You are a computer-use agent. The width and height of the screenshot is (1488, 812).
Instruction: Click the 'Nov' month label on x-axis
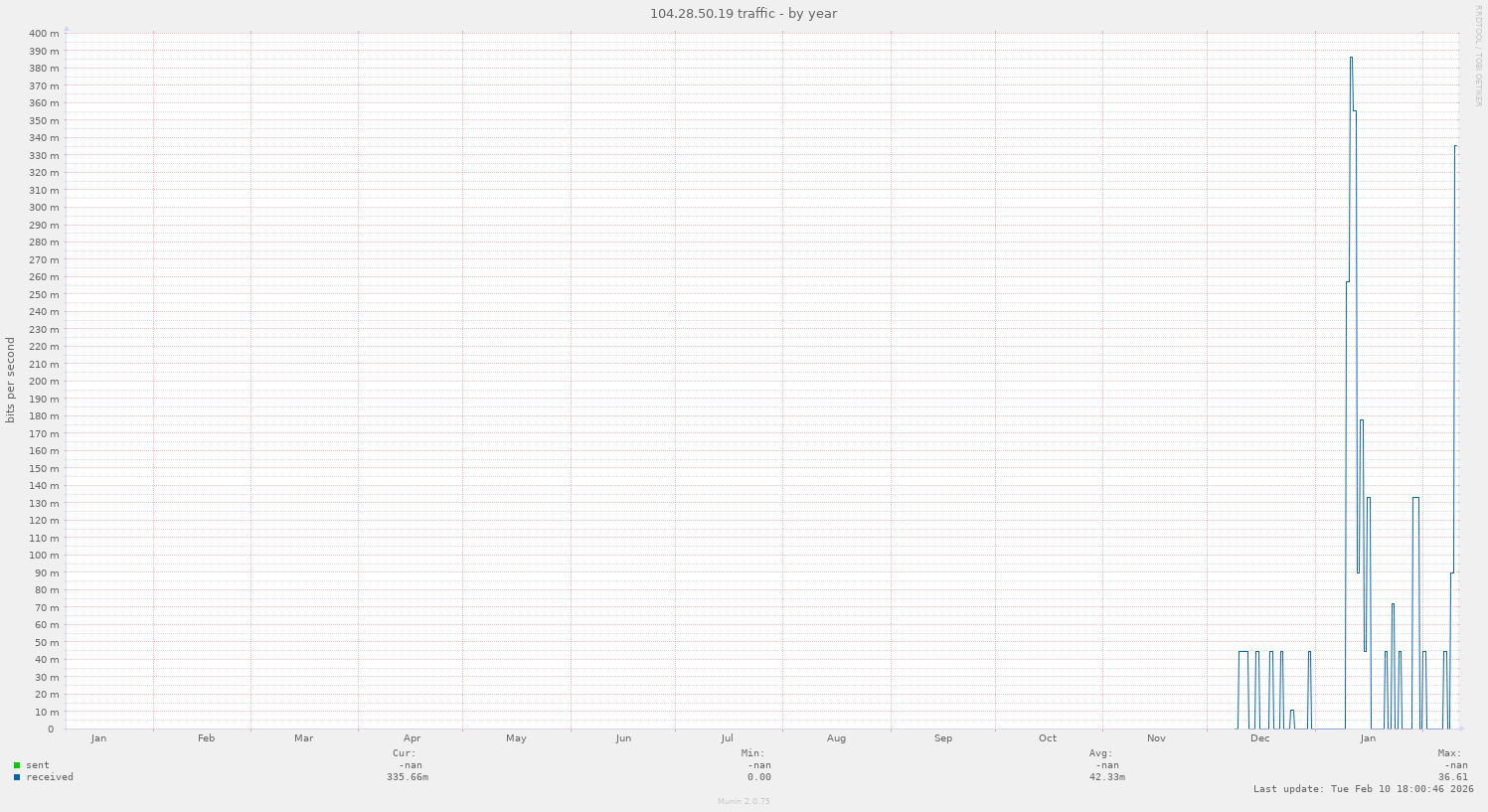point(1156,738)
